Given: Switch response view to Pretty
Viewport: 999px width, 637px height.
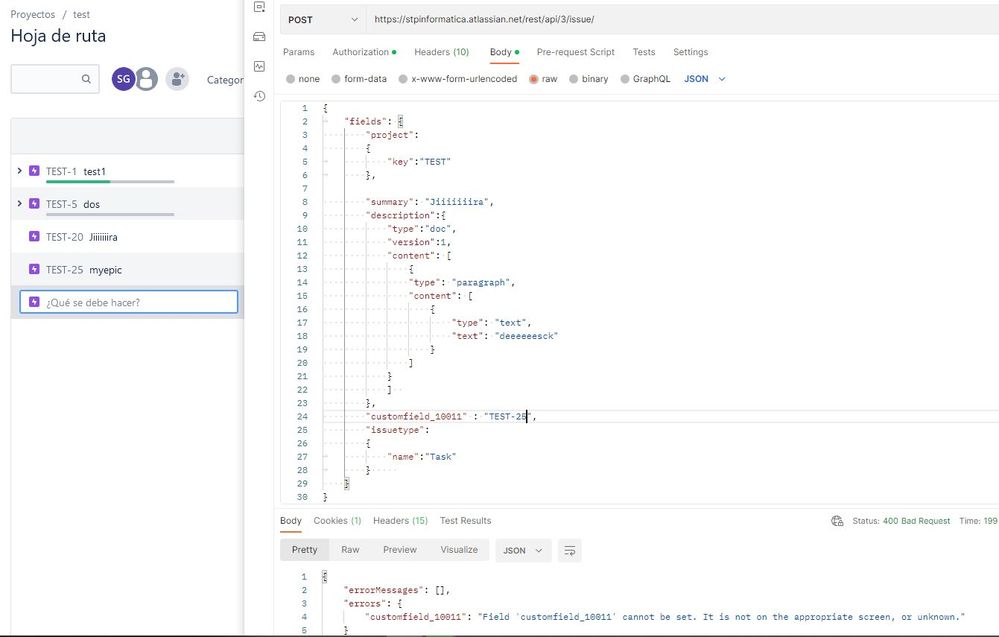Looking at the screenshot, I should (x=305, y=550).
